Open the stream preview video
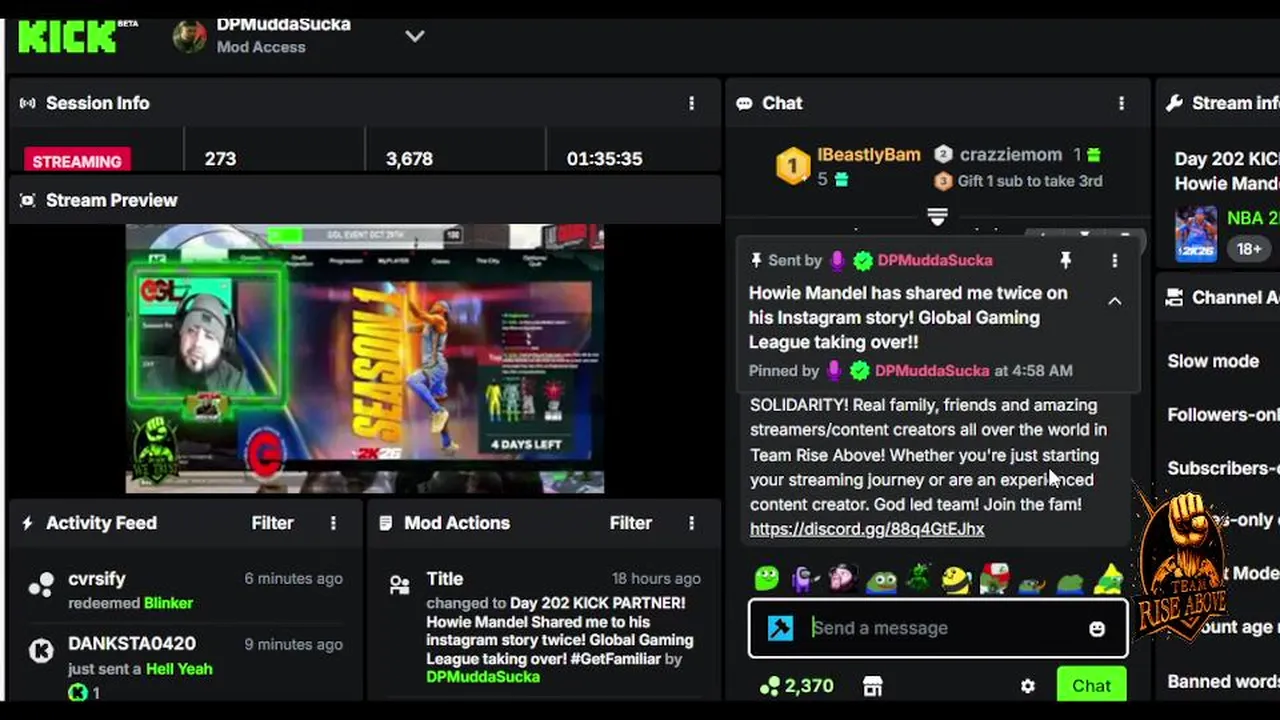Viewport: 1280px width, 720px height. point(365,359)
